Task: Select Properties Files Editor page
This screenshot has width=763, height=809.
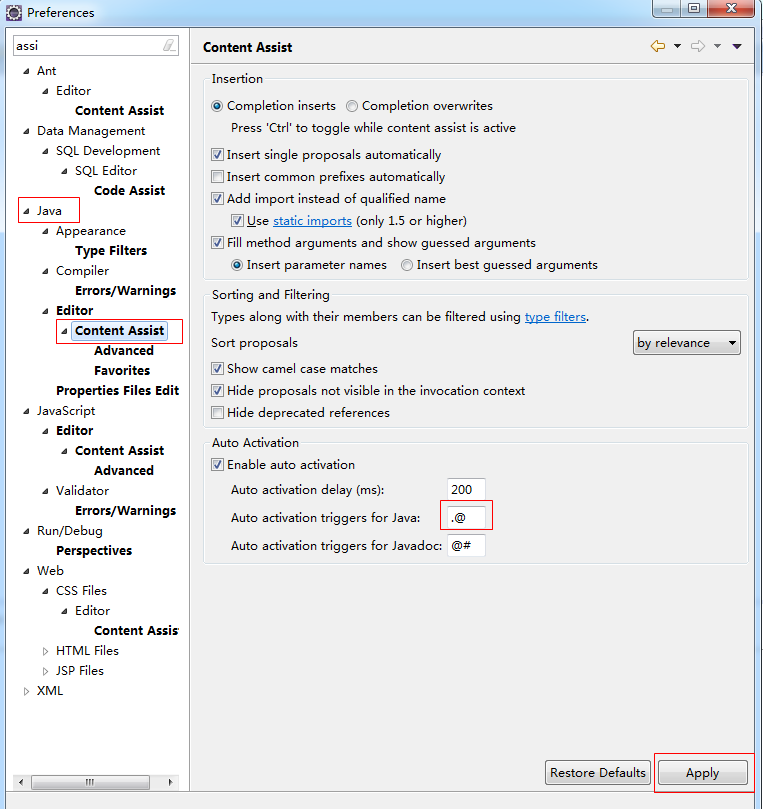Action: click(x=118, y=391)
